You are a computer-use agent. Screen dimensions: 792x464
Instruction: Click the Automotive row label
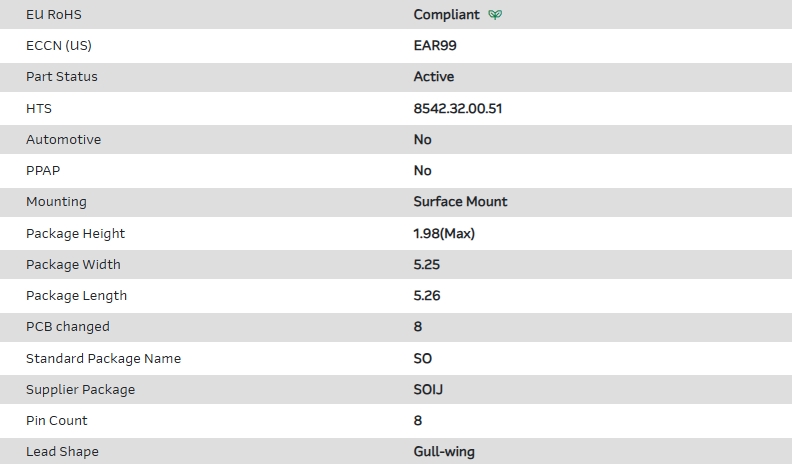click(63, 140)
